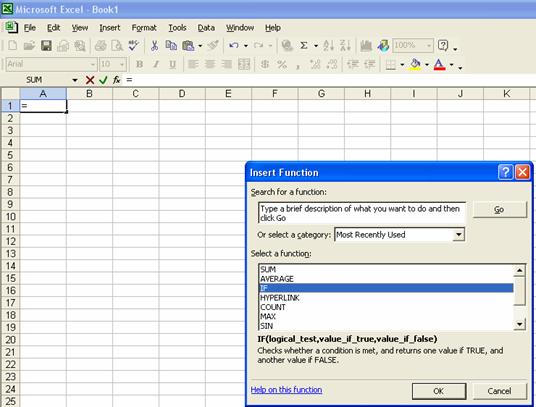Expand the AutoSum dropdown arrow
Viewport: 536px width, 407px height.
(x=316, y=46)
